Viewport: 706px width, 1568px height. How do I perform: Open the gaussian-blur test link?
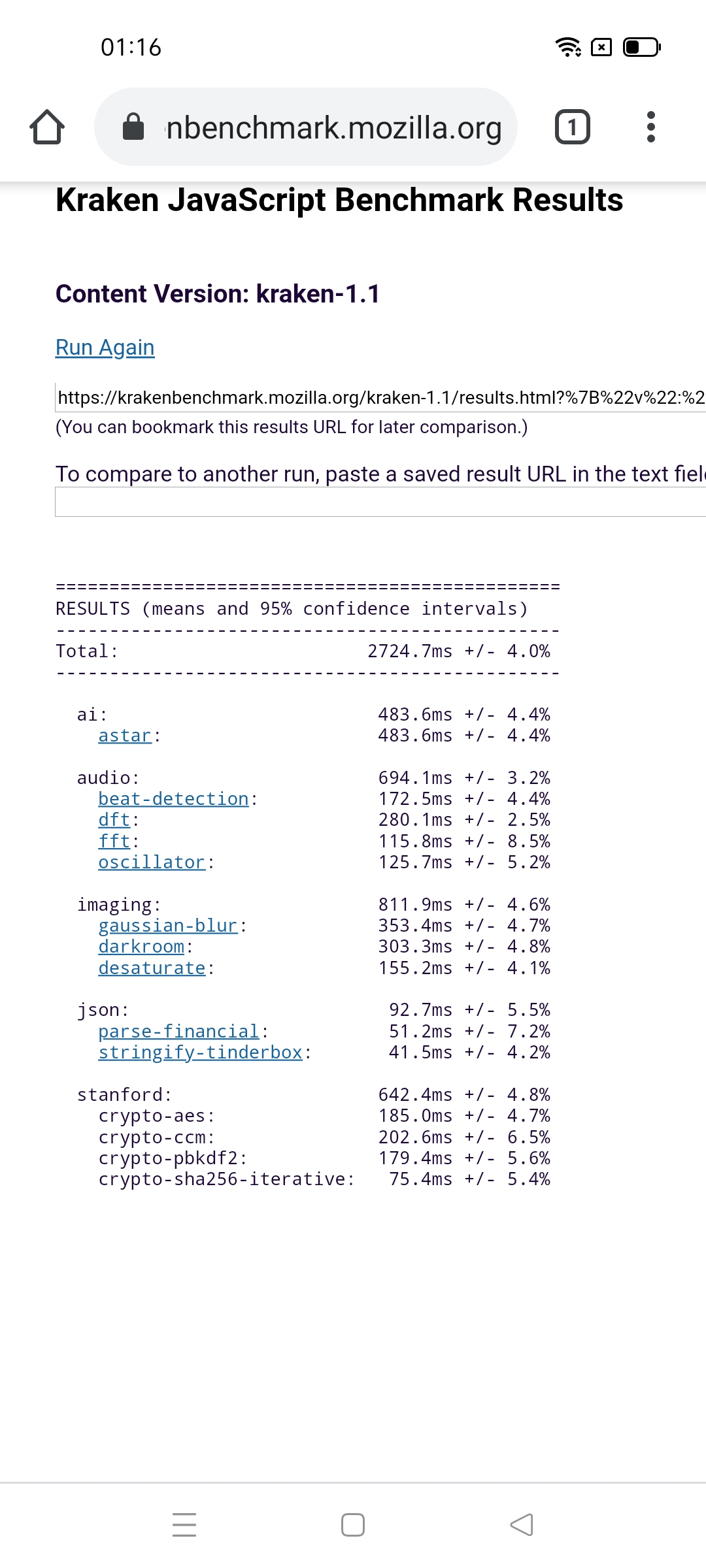[x=168, y=926]
